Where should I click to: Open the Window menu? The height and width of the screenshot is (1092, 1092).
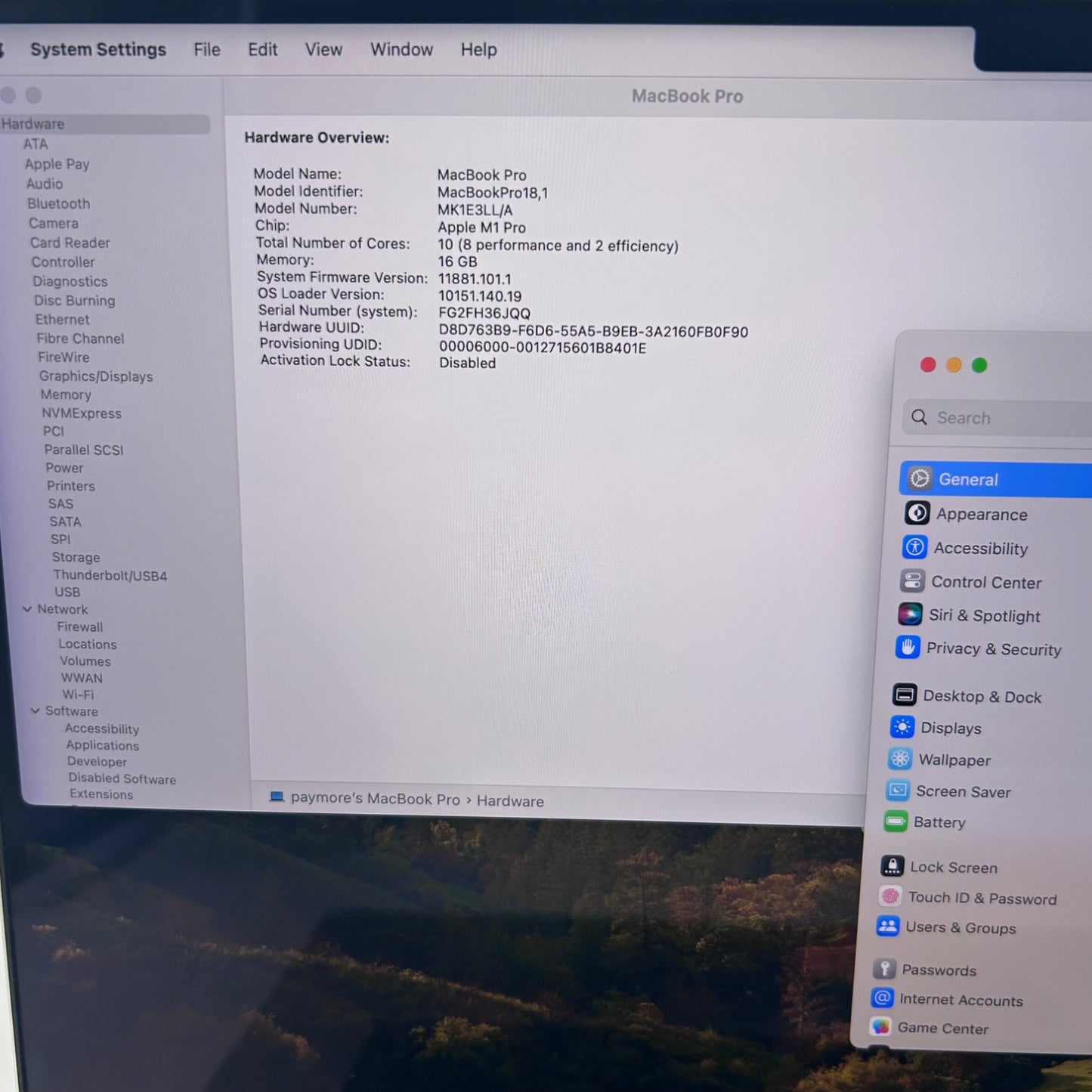coord(401,50)
